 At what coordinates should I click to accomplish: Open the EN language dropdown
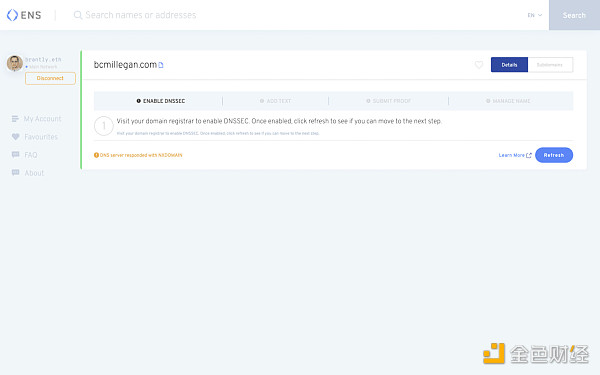[535, 15]
